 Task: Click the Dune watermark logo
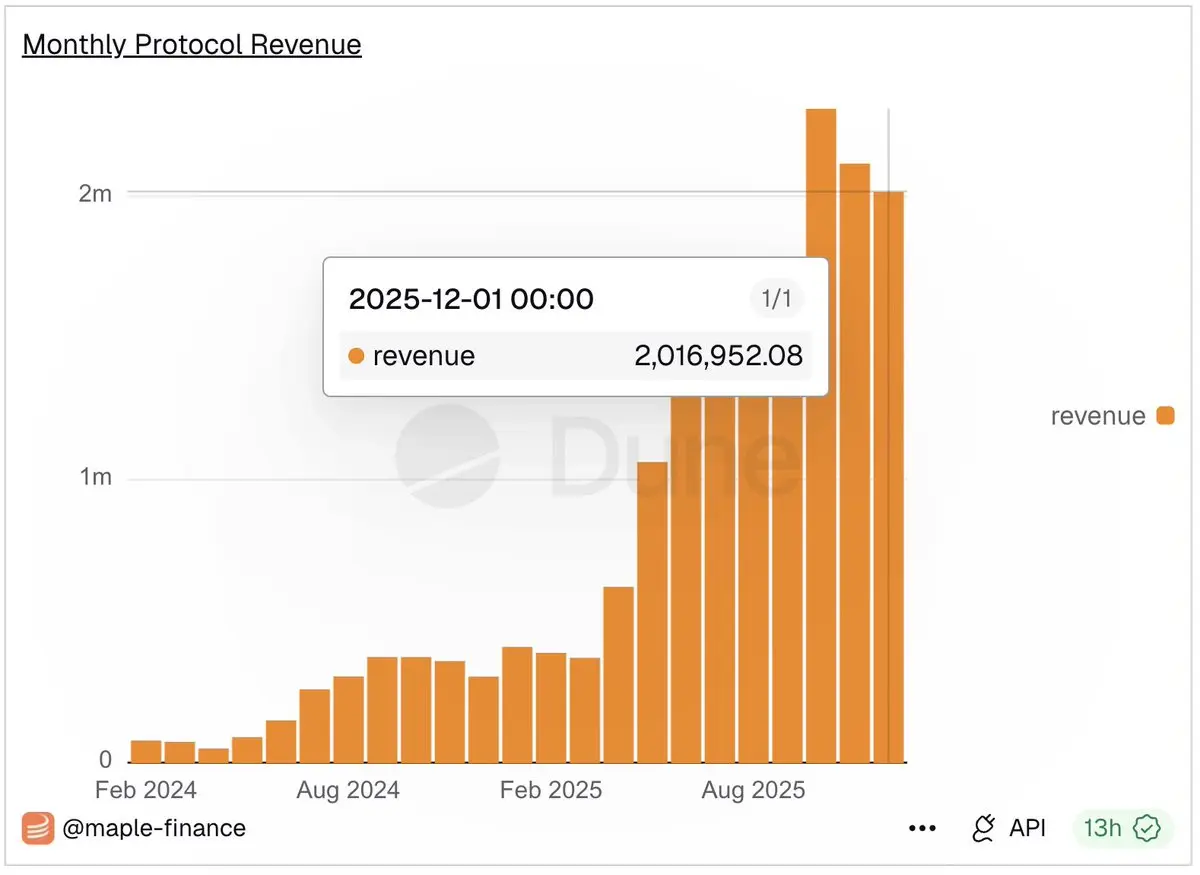pyautogui.click(x=446, y=456)
